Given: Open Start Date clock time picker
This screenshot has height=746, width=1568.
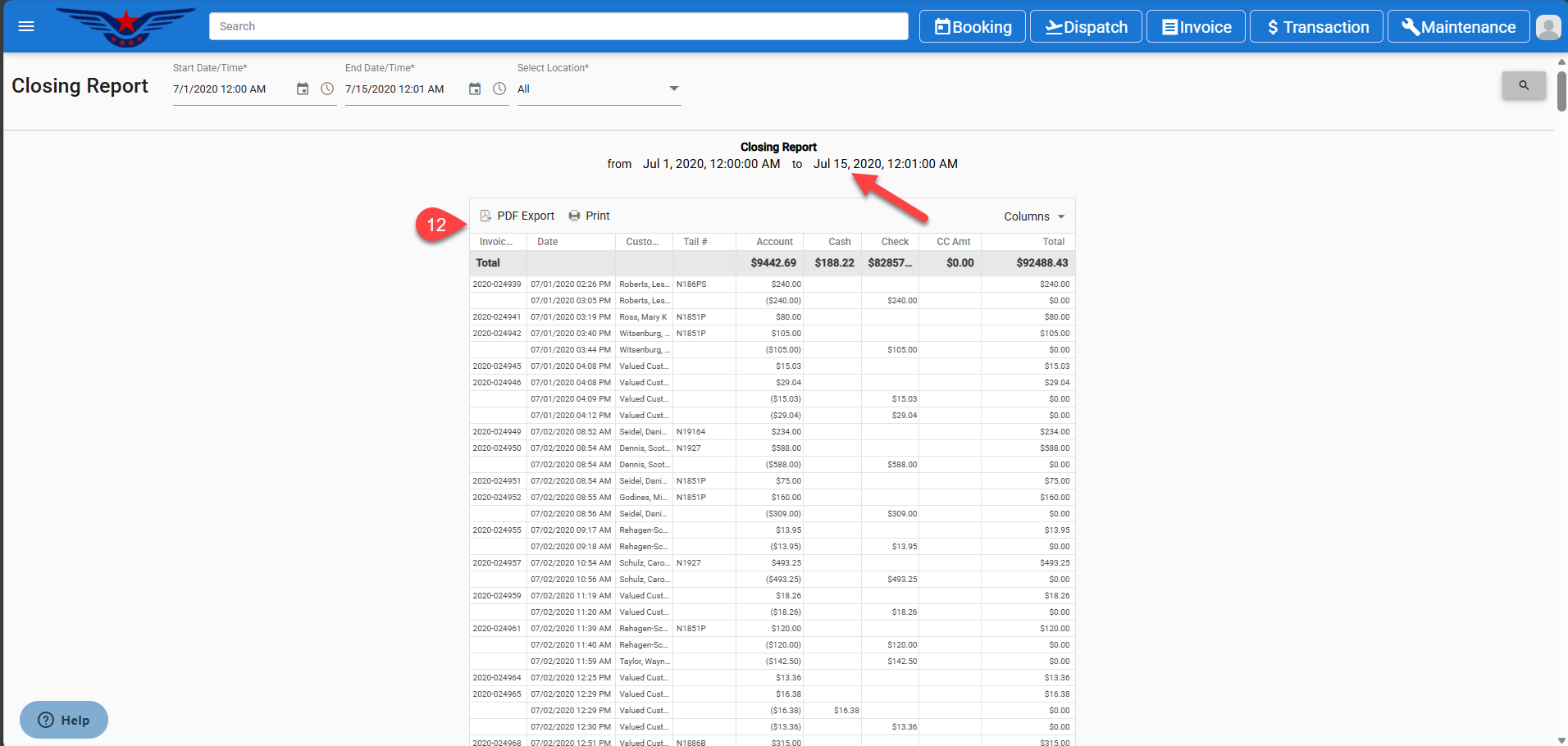Looking at the screenshot, I should (327, 89).
